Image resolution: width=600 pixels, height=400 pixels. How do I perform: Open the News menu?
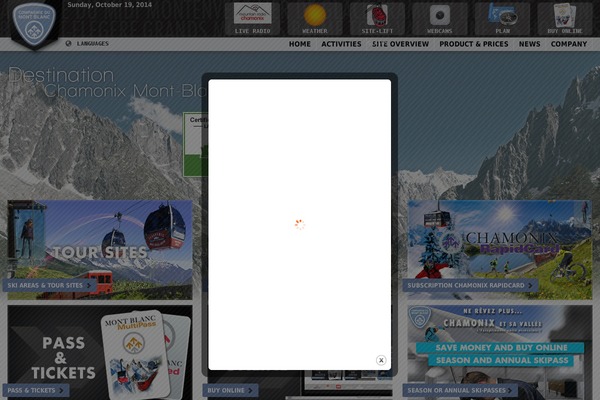530,44
